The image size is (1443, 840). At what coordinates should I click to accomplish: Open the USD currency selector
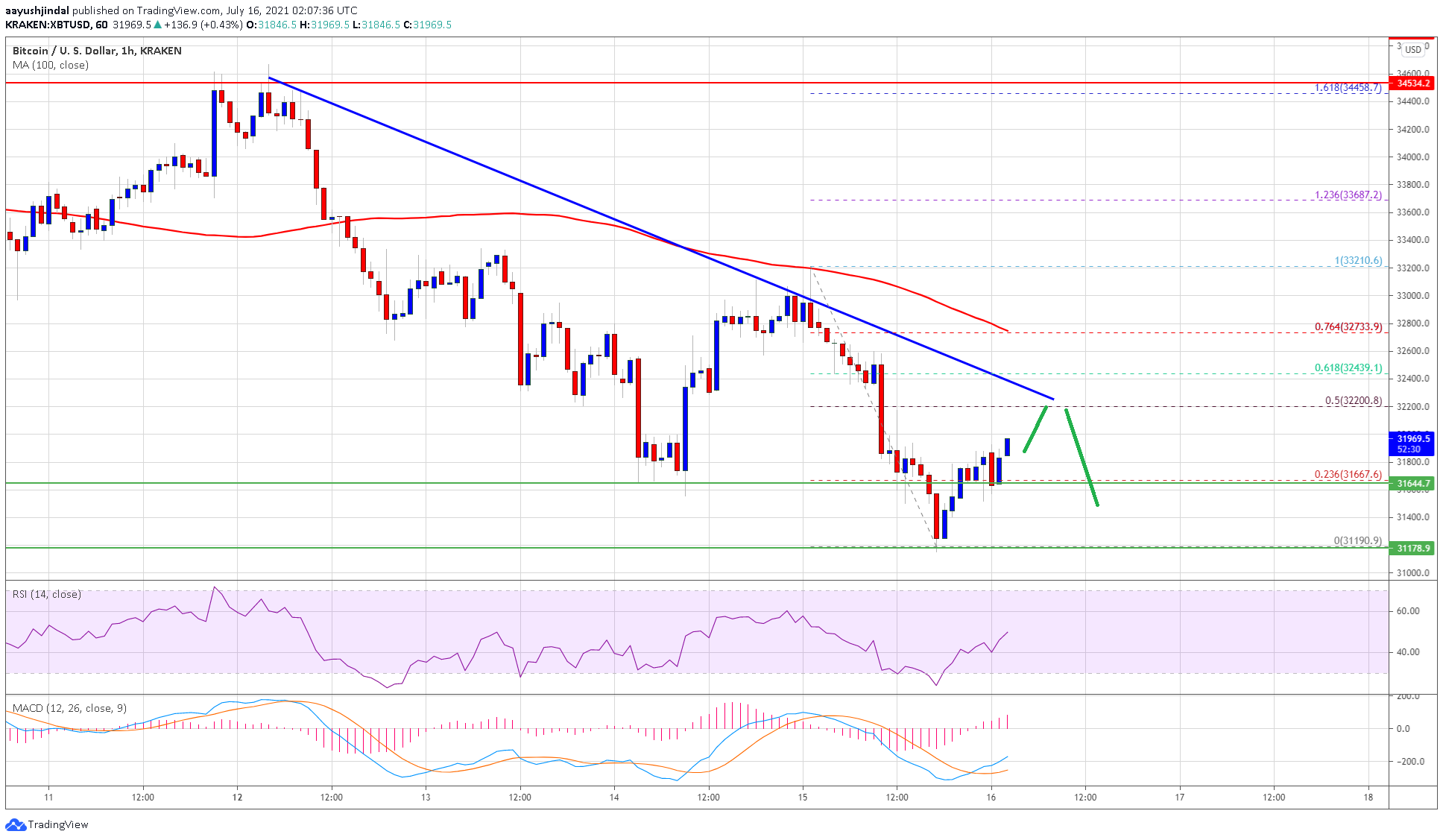click(x=1413, y=50)
